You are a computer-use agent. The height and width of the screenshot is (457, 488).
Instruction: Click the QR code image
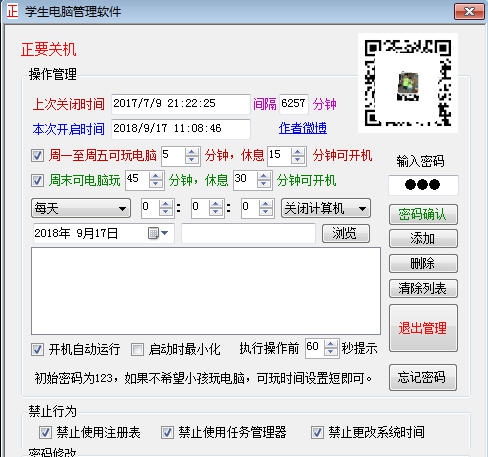(x=408, y=83)
